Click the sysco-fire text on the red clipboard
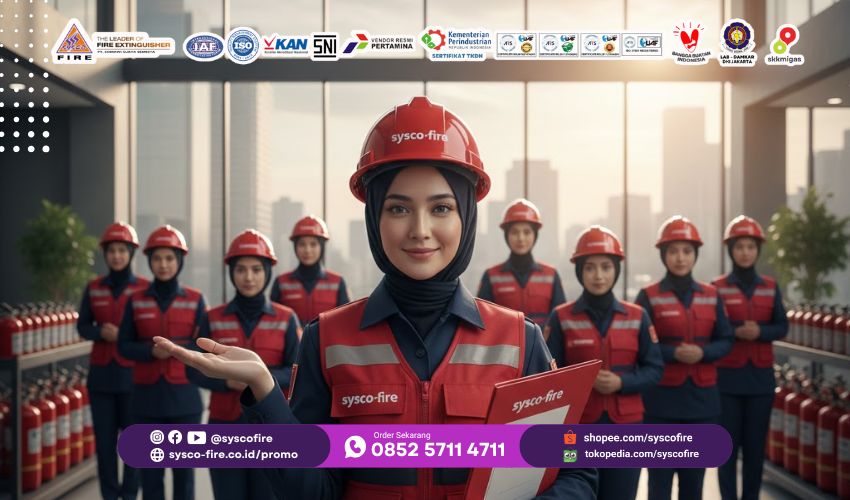850x500 pixels. (x=538, y=401)
